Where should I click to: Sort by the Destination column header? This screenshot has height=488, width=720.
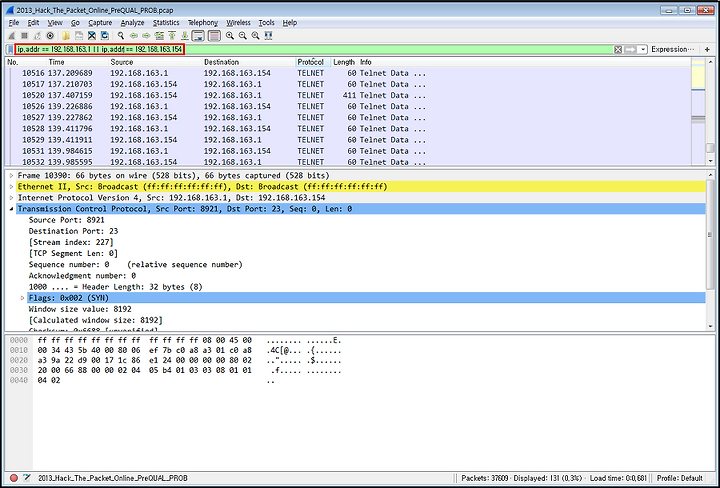click(x=249, y=62)
